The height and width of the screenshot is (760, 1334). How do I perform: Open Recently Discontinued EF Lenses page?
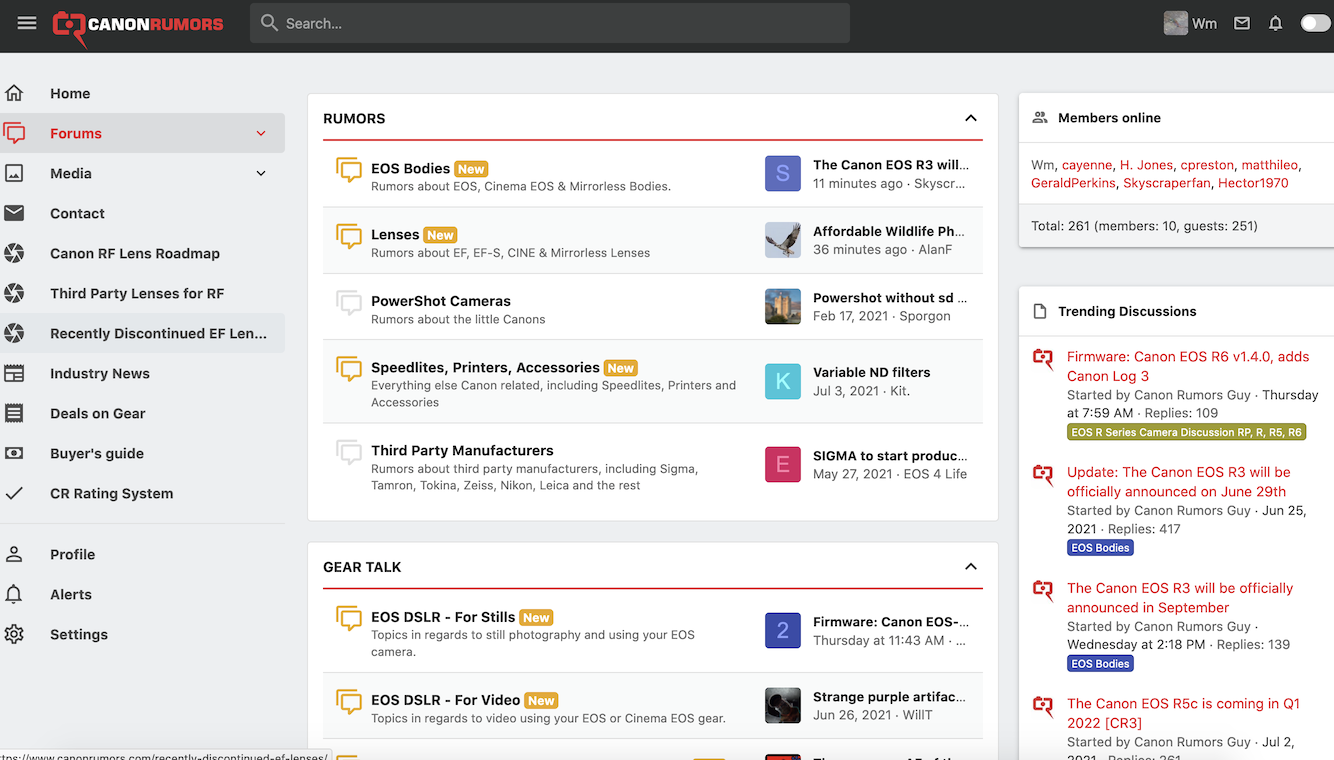[x=159, y=333]
